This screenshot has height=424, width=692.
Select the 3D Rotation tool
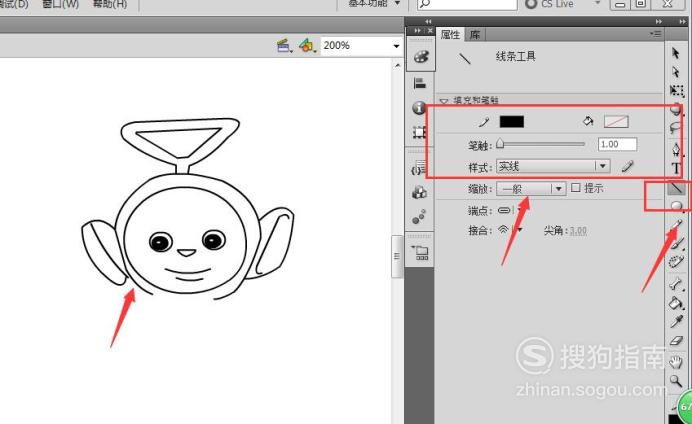click(x=676, y=109)
